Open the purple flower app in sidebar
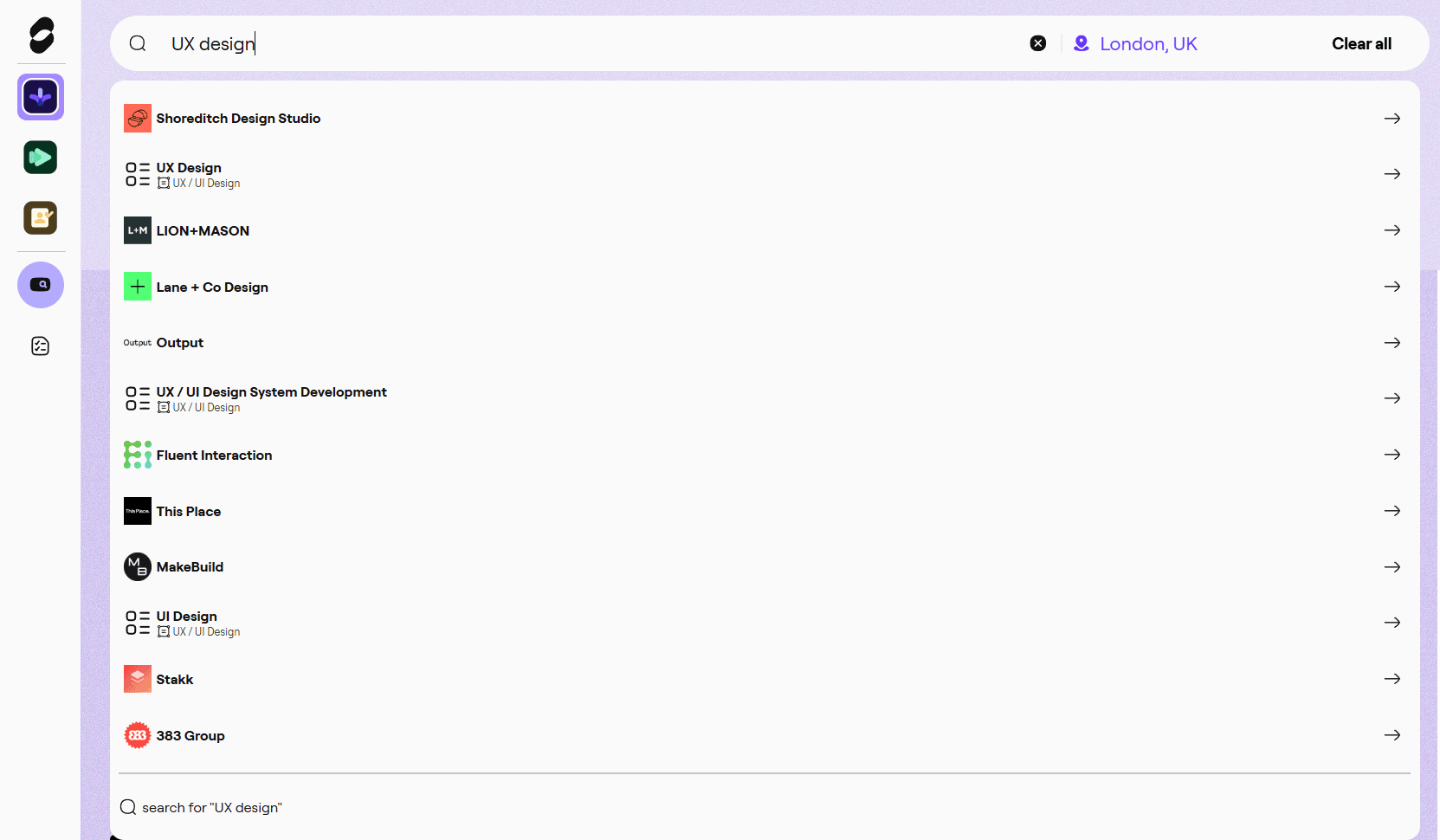Viewport: 1440px width, 840px height. click(x=41, y=97)
